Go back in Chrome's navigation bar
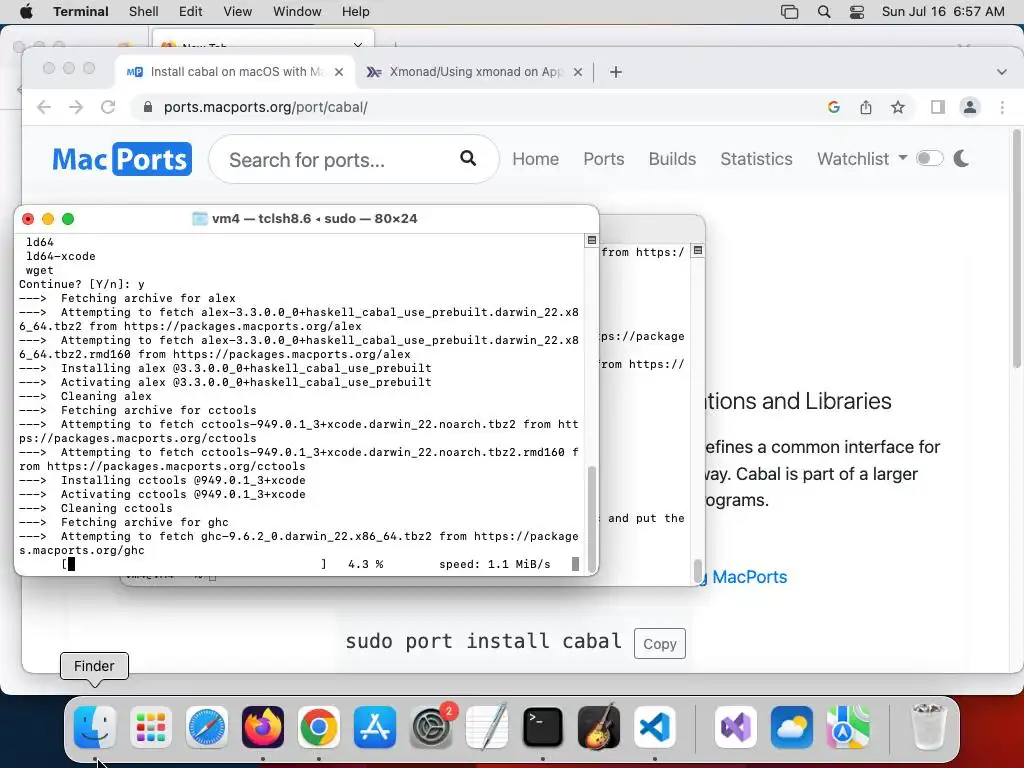The image size is (1024, 768). (x=44, y=107)
